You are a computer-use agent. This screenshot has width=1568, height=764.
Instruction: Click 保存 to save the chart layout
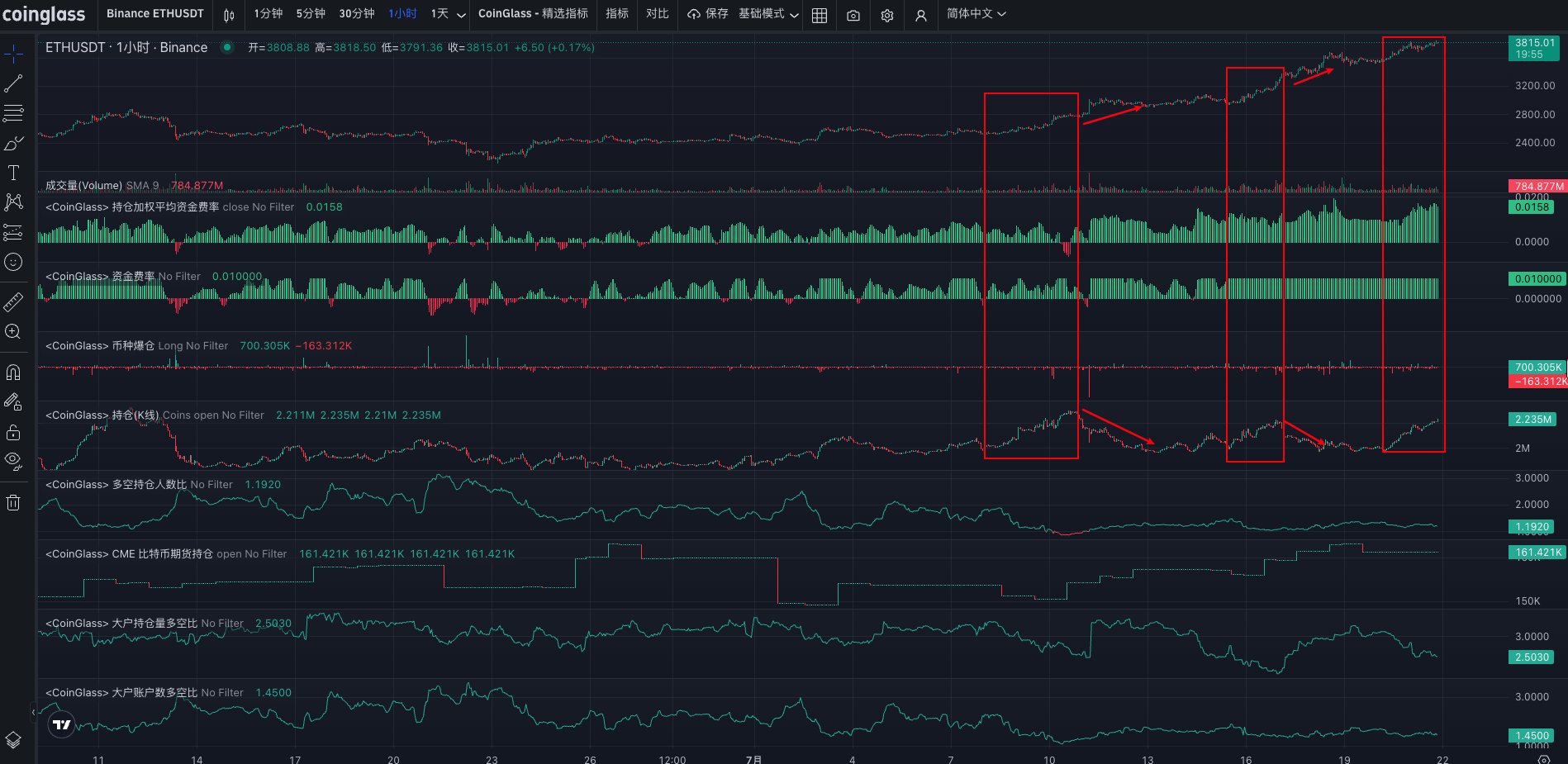(707, 14)
